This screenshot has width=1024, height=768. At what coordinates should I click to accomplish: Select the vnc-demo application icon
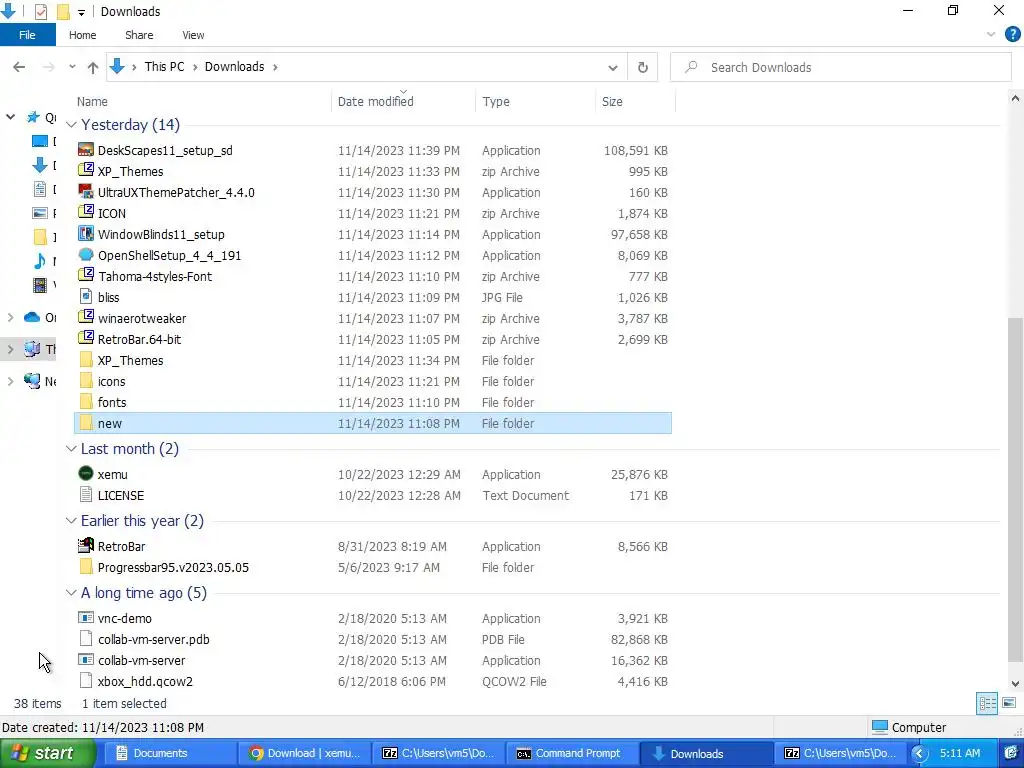(x=86, y=617)
